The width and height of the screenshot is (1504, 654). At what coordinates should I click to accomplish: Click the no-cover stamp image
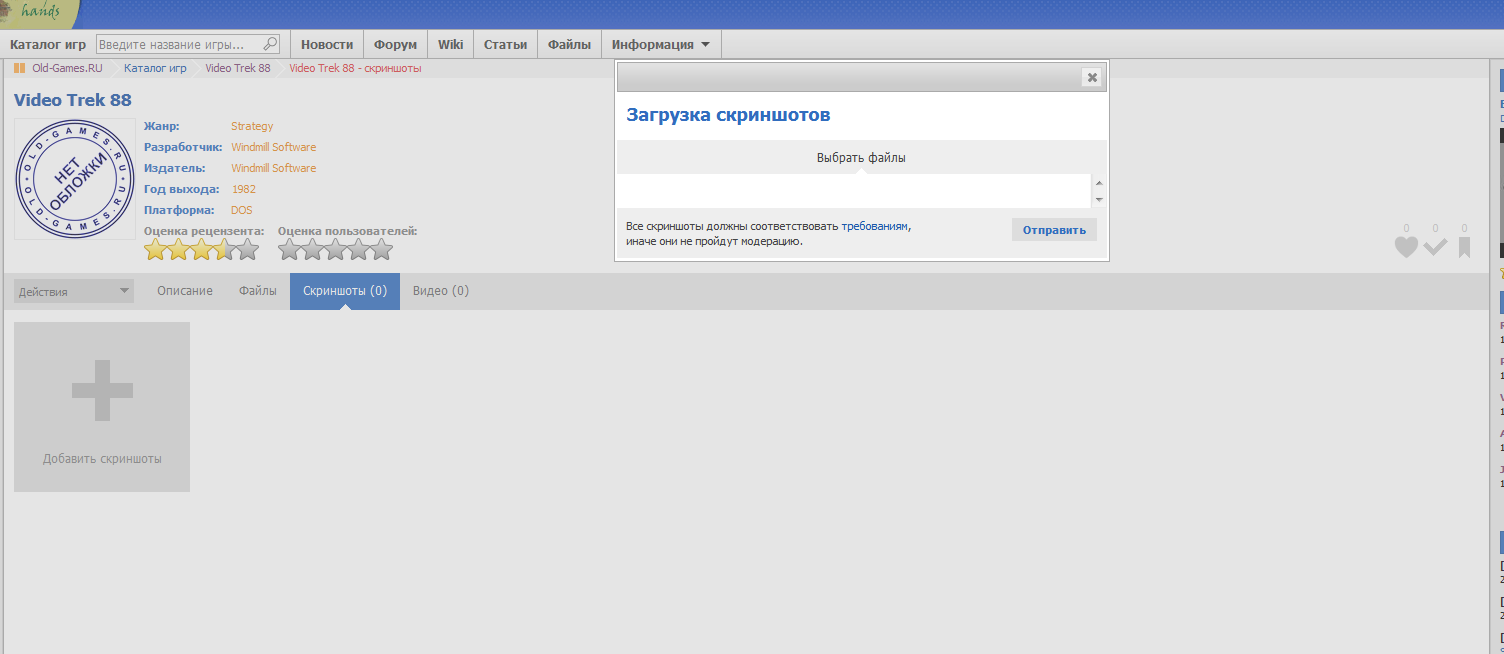[75, 179]
